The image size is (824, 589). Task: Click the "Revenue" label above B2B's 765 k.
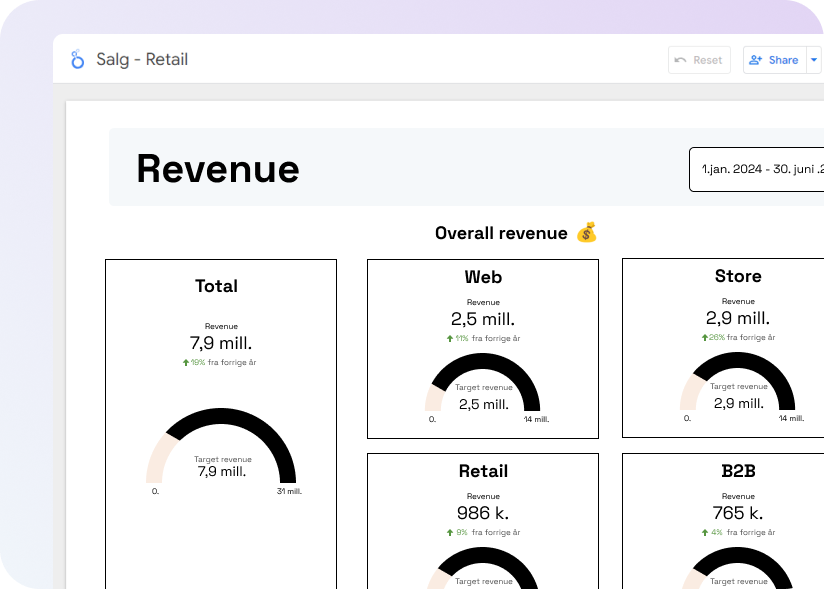(x=738, y=497)
